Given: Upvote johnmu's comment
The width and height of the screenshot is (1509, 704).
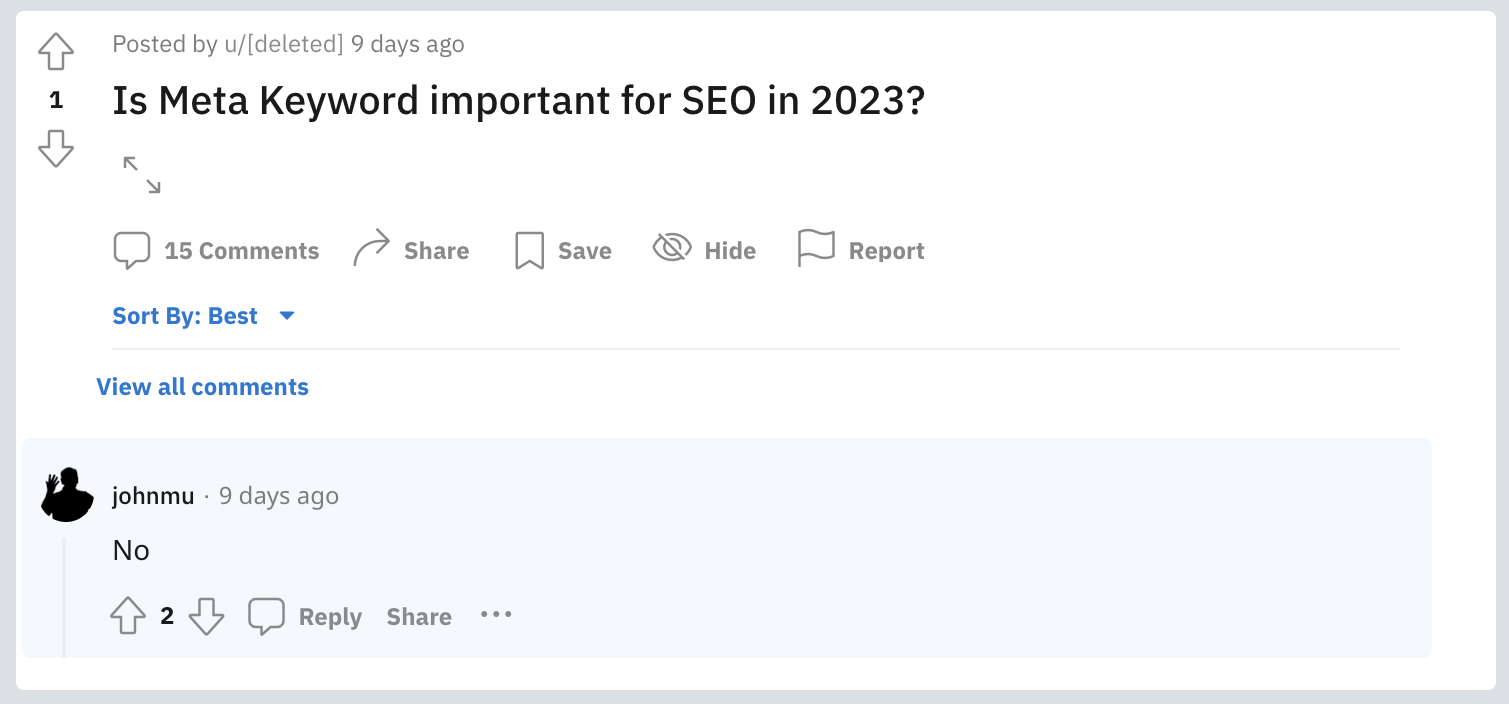Looking at the screenshot, I should point(128,616).
